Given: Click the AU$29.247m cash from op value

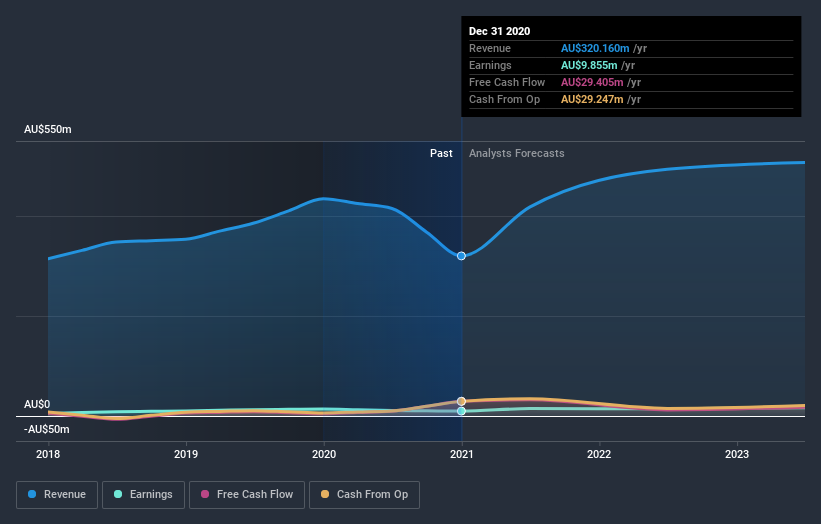Looking at the screenshot, I should [592, 99].
